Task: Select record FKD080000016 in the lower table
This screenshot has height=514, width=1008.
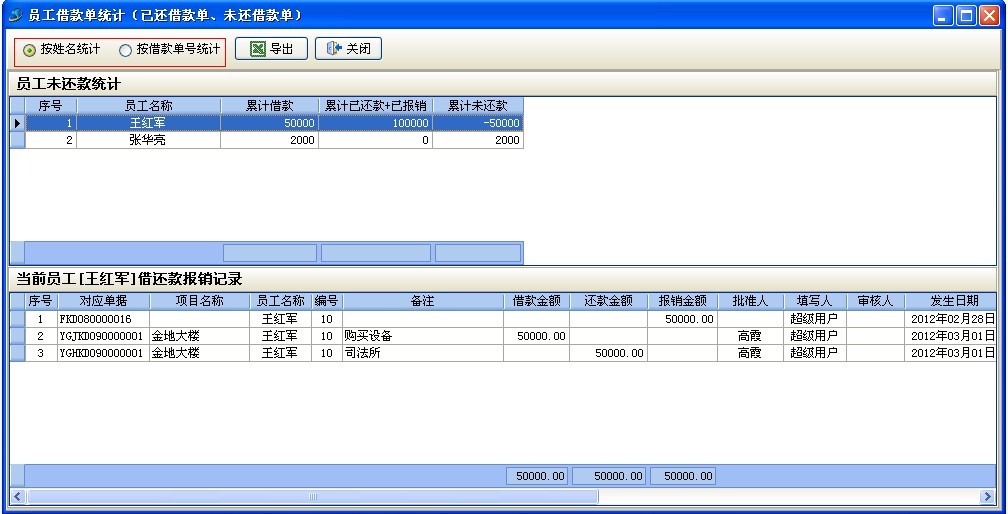Action: 102,319
